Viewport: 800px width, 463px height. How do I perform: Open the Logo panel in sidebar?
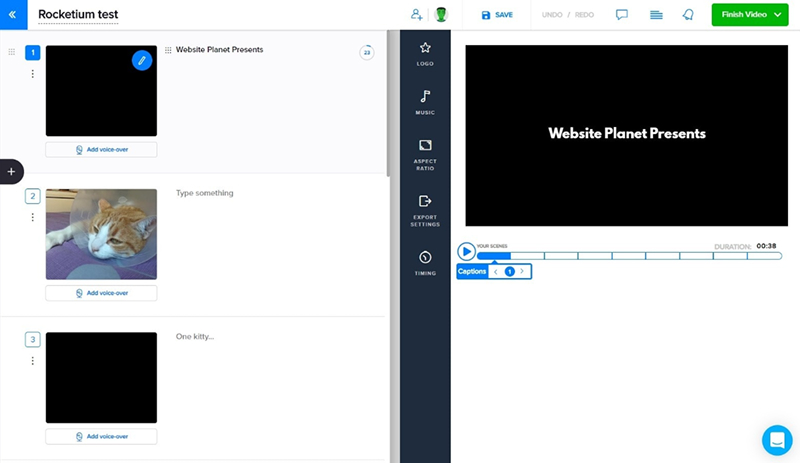tap(425, 54)
